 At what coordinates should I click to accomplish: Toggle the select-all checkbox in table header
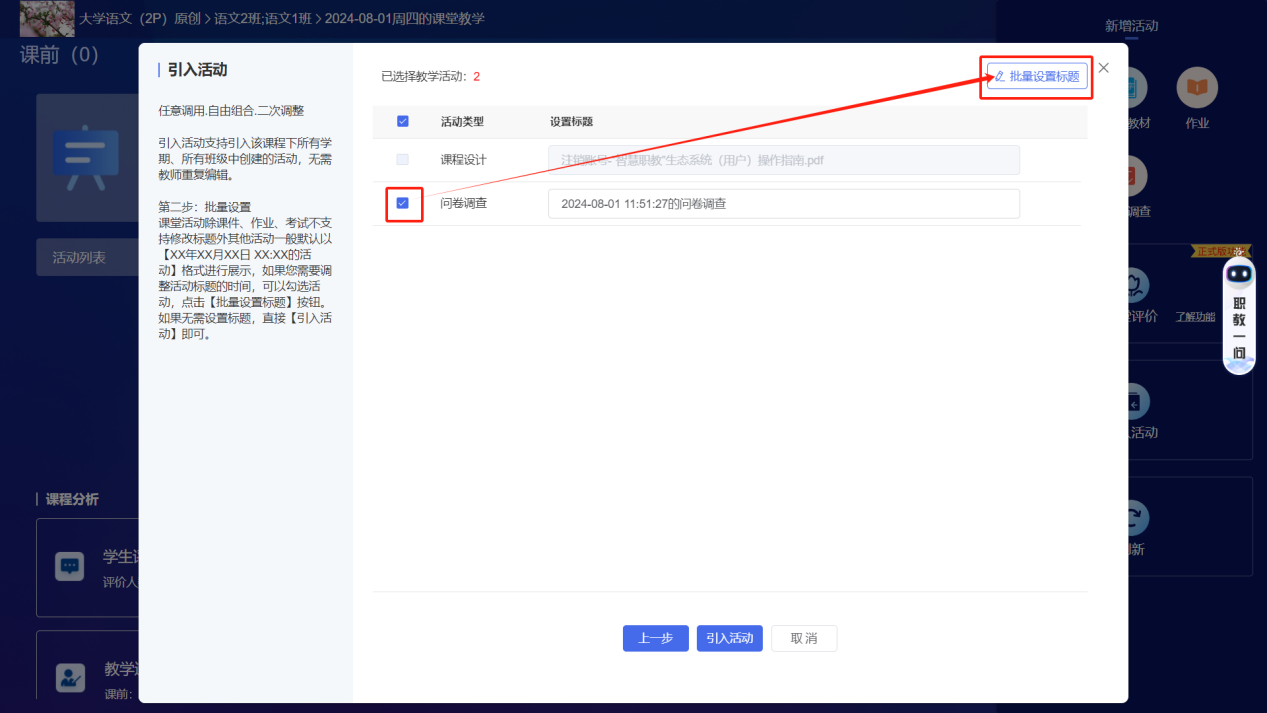coord(403,121)
